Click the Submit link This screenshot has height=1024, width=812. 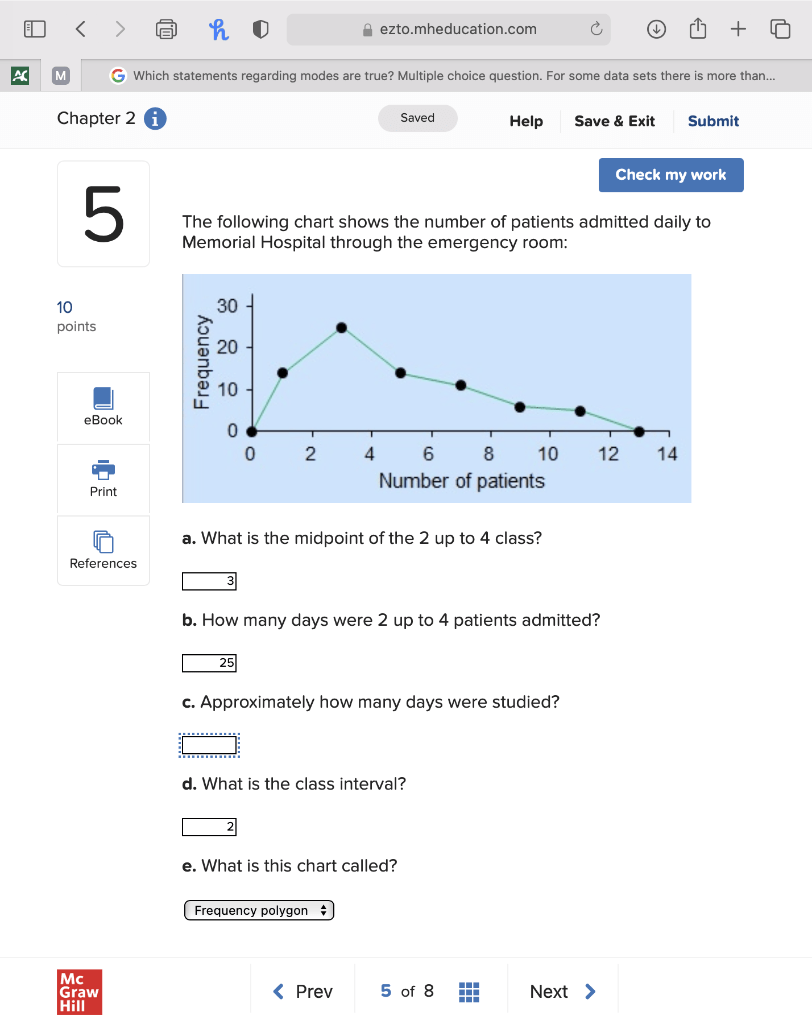coord(713,121)
